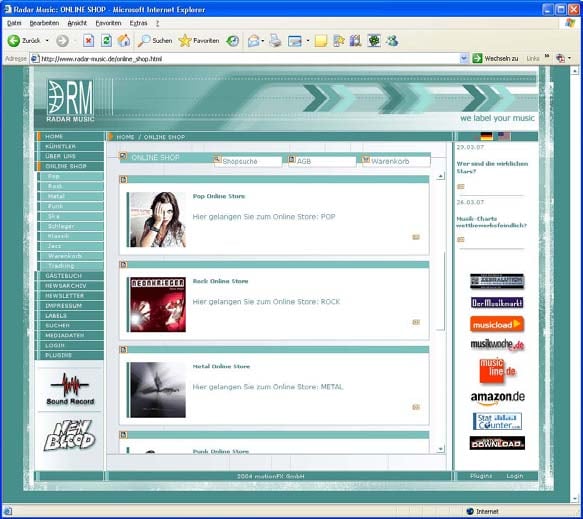
Task: Open the ? help menu
Action: [157, 23]
